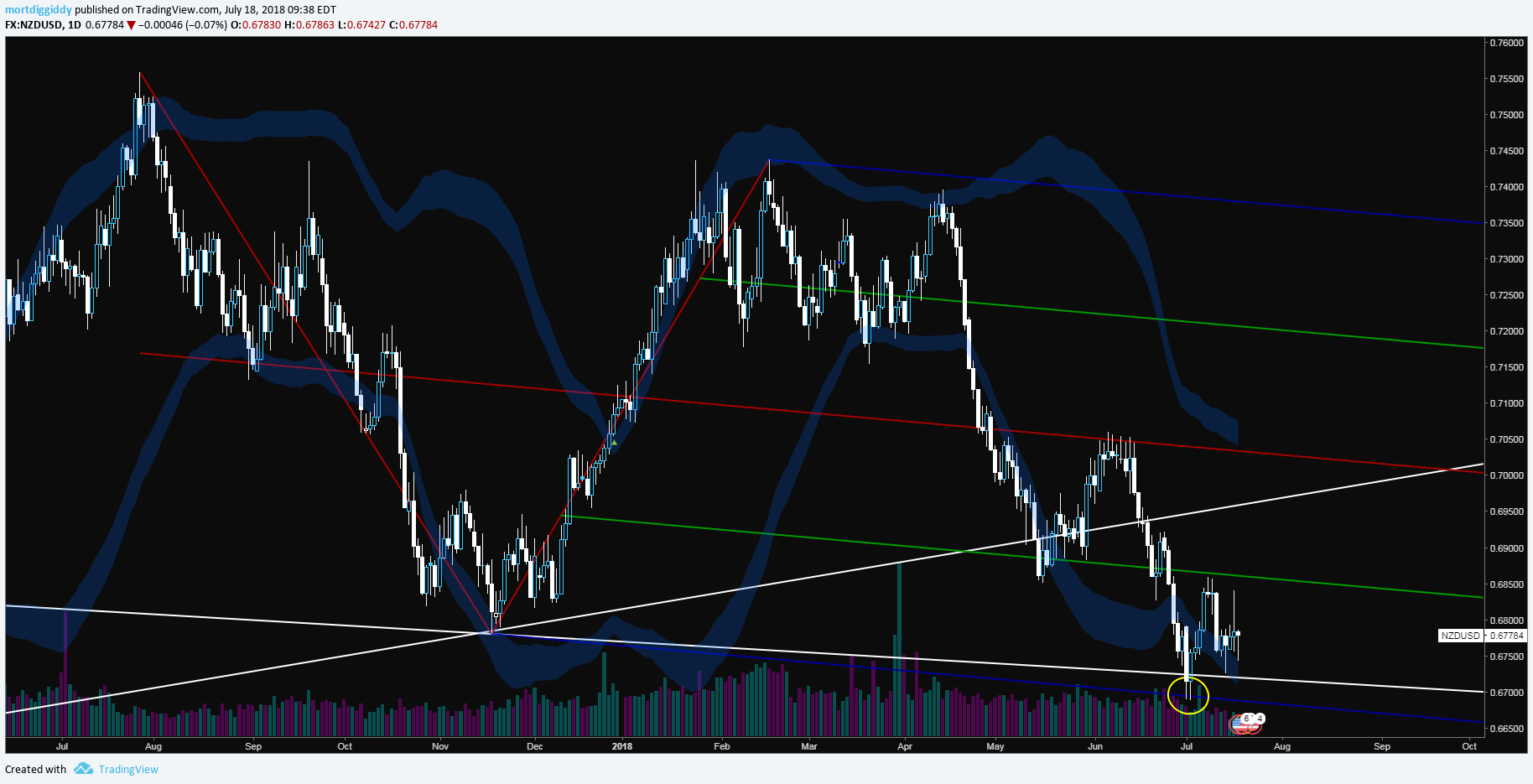The width and height of the screenshot is (1533, 784).
Task: Click the Feb label on the time axis
Action: click(722, 746)
